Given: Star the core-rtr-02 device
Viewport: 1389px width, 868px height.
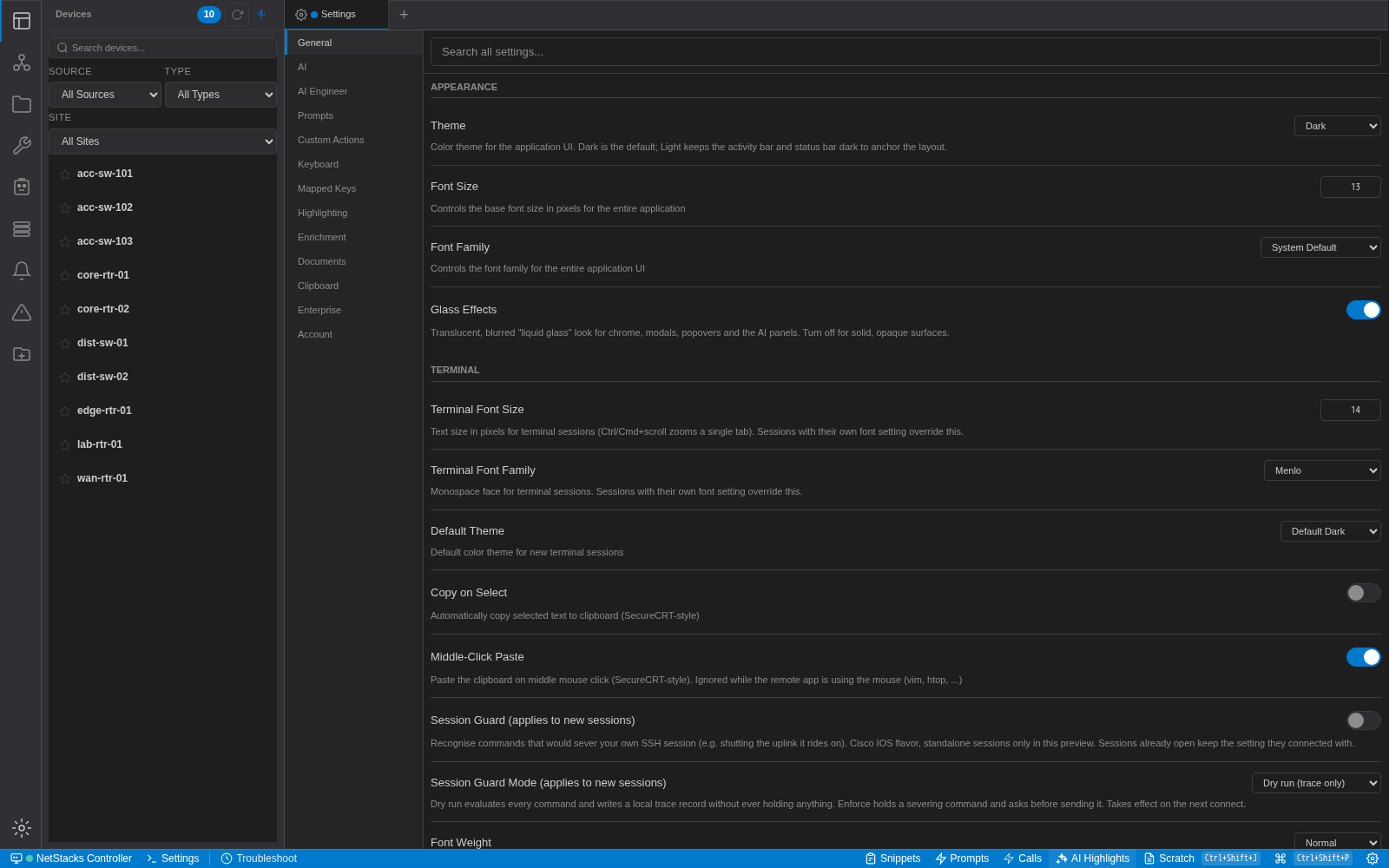Looking at the screenshot, I should (x=65, y=310).
